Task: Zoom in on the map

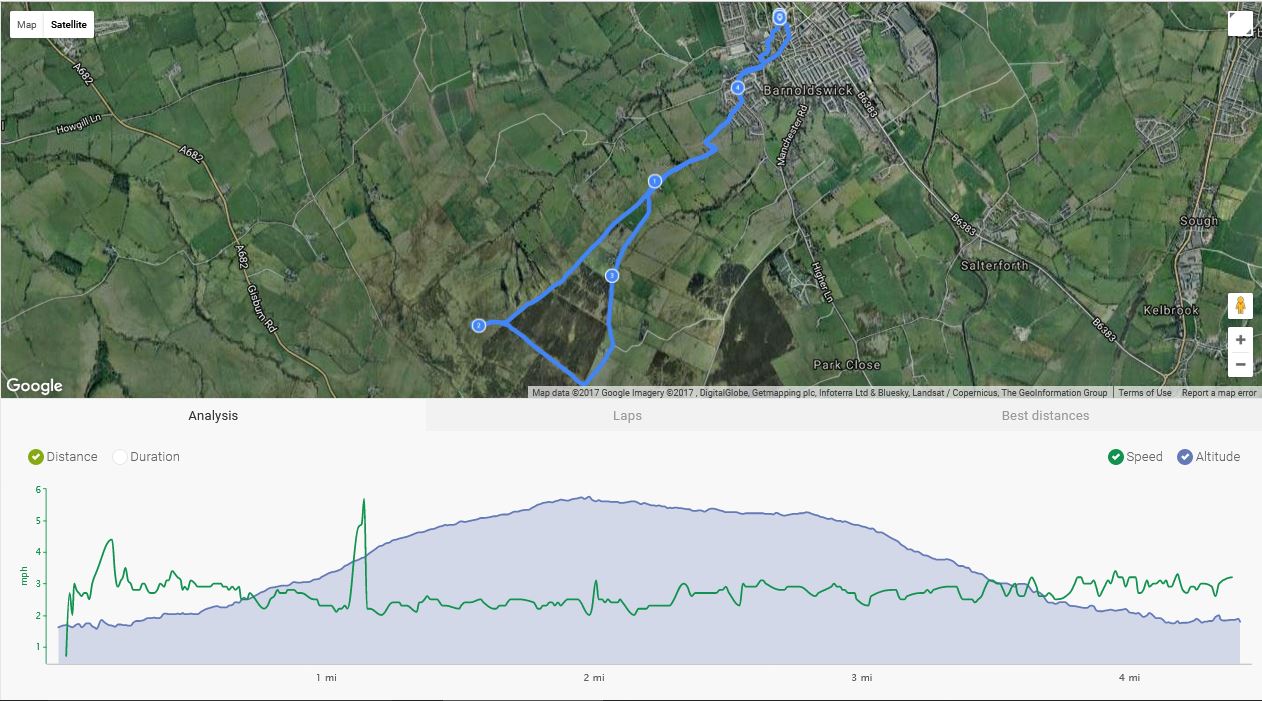Action: 1240,340
